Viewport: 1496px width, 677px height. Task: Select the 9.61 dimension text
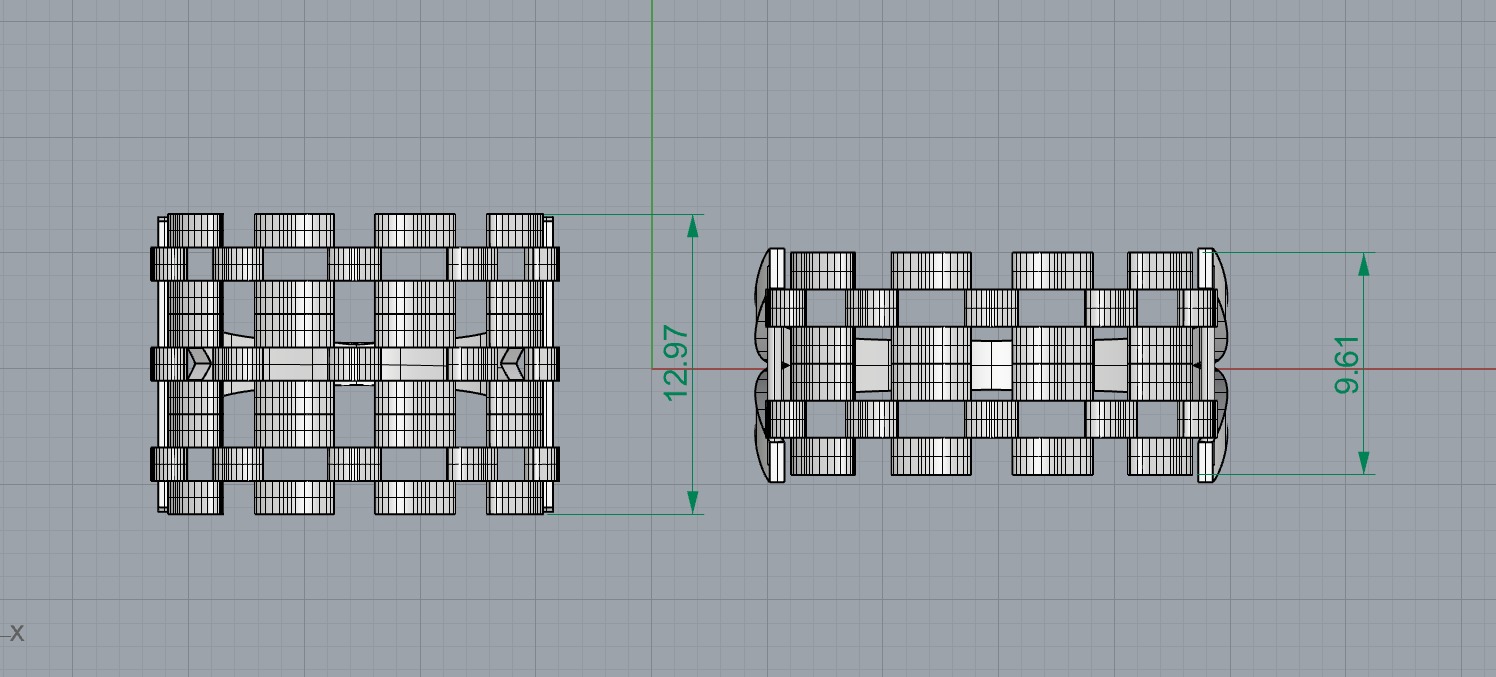[x=1347, y=364]
